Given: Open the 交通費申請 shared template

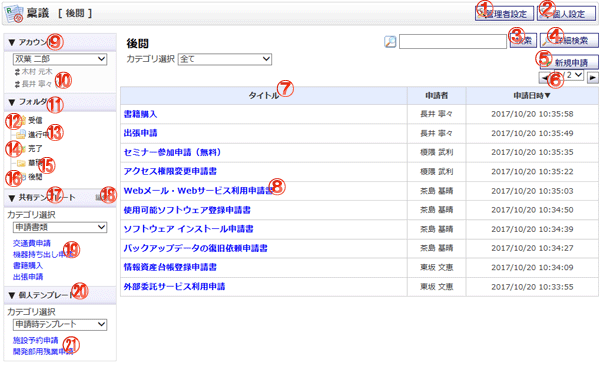Looking at the screenshot, I should tap(32, 243).
